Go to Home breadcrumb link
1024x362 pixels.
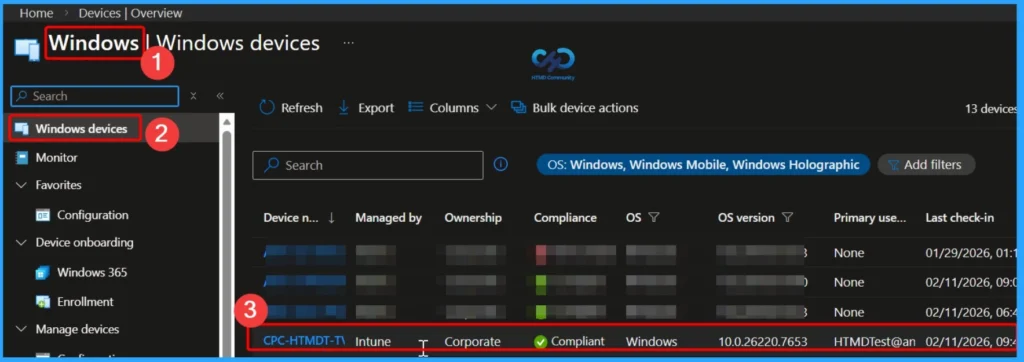[37, 13]
